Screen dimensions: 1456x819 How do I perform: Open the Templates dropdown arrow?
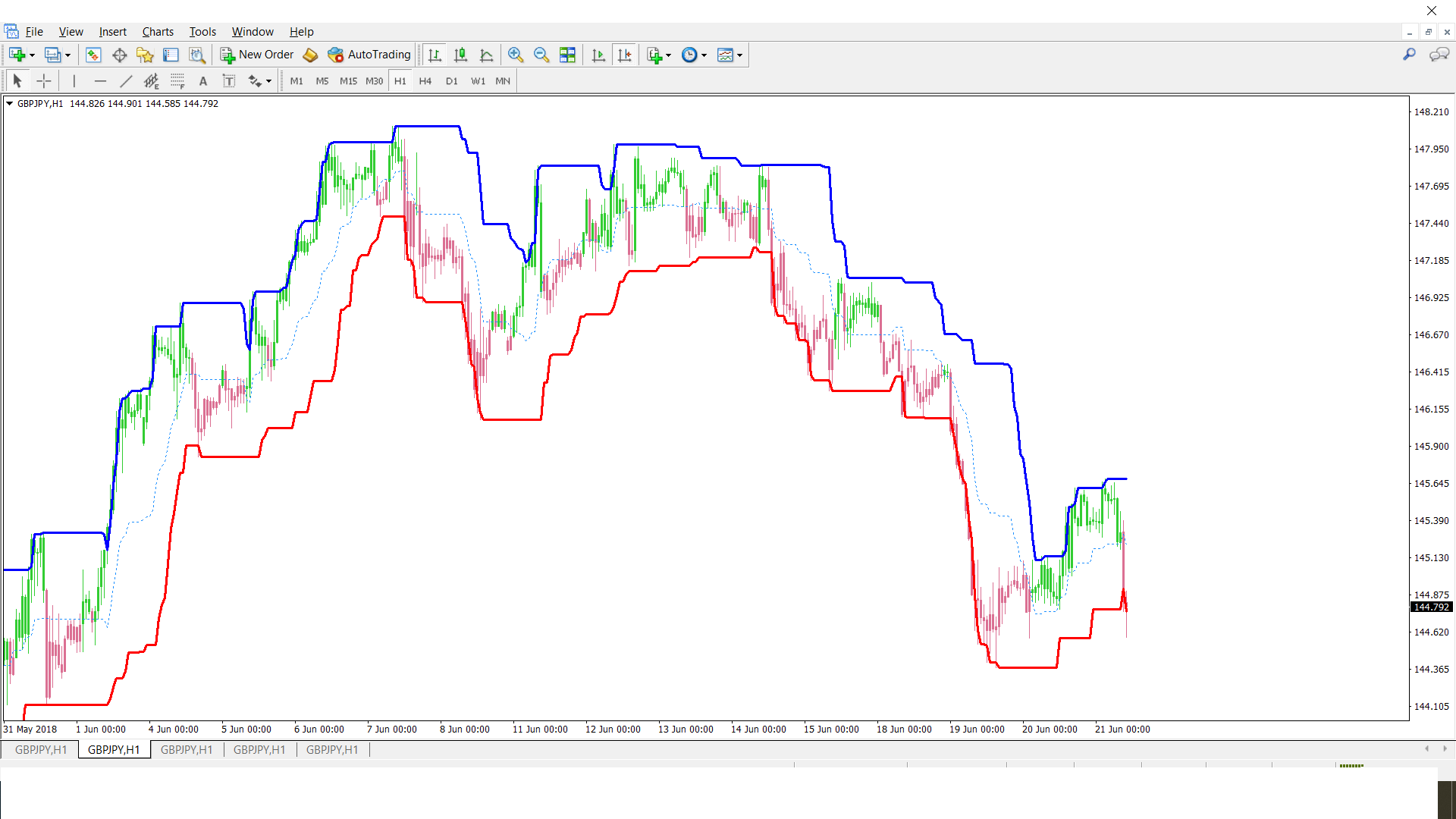pyautogui.click(x=739, y=55)
